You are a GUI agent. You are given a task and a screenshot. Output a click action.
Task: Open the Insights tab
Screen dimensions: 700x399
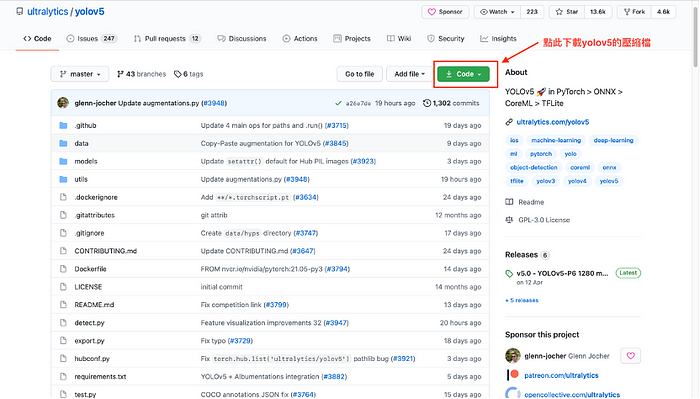[498, 39]
